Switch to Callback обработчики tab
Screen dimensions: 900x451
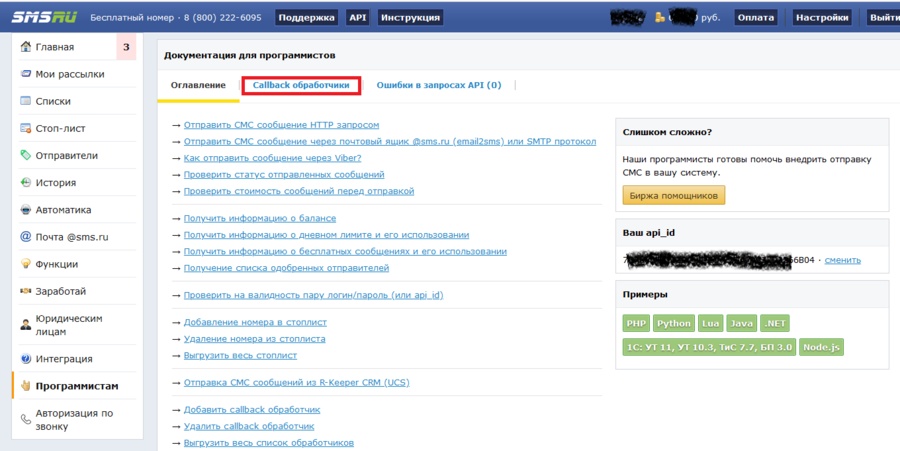(301, 85)
